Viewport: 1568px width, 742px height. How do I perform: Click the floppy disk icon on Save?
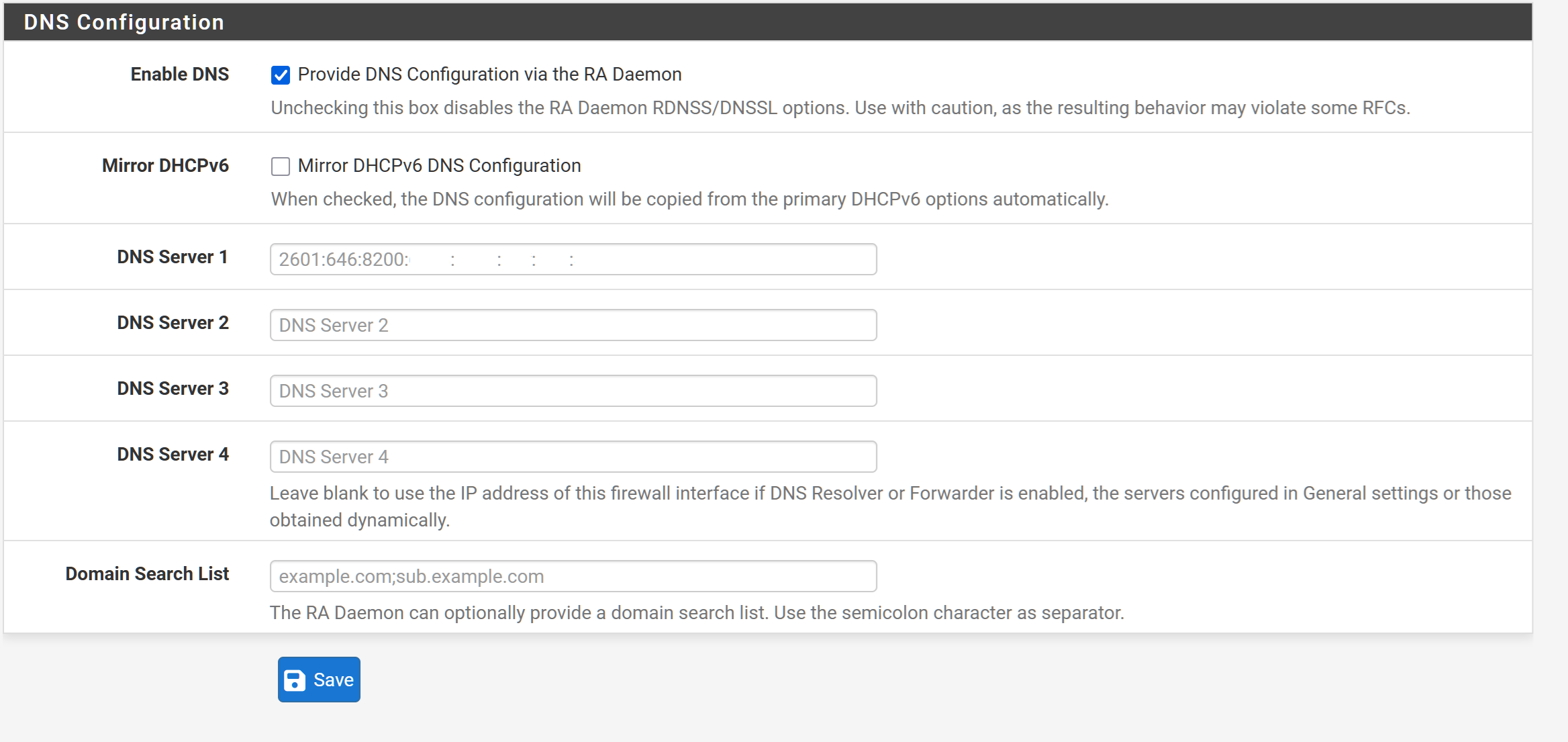pos(295,680)
